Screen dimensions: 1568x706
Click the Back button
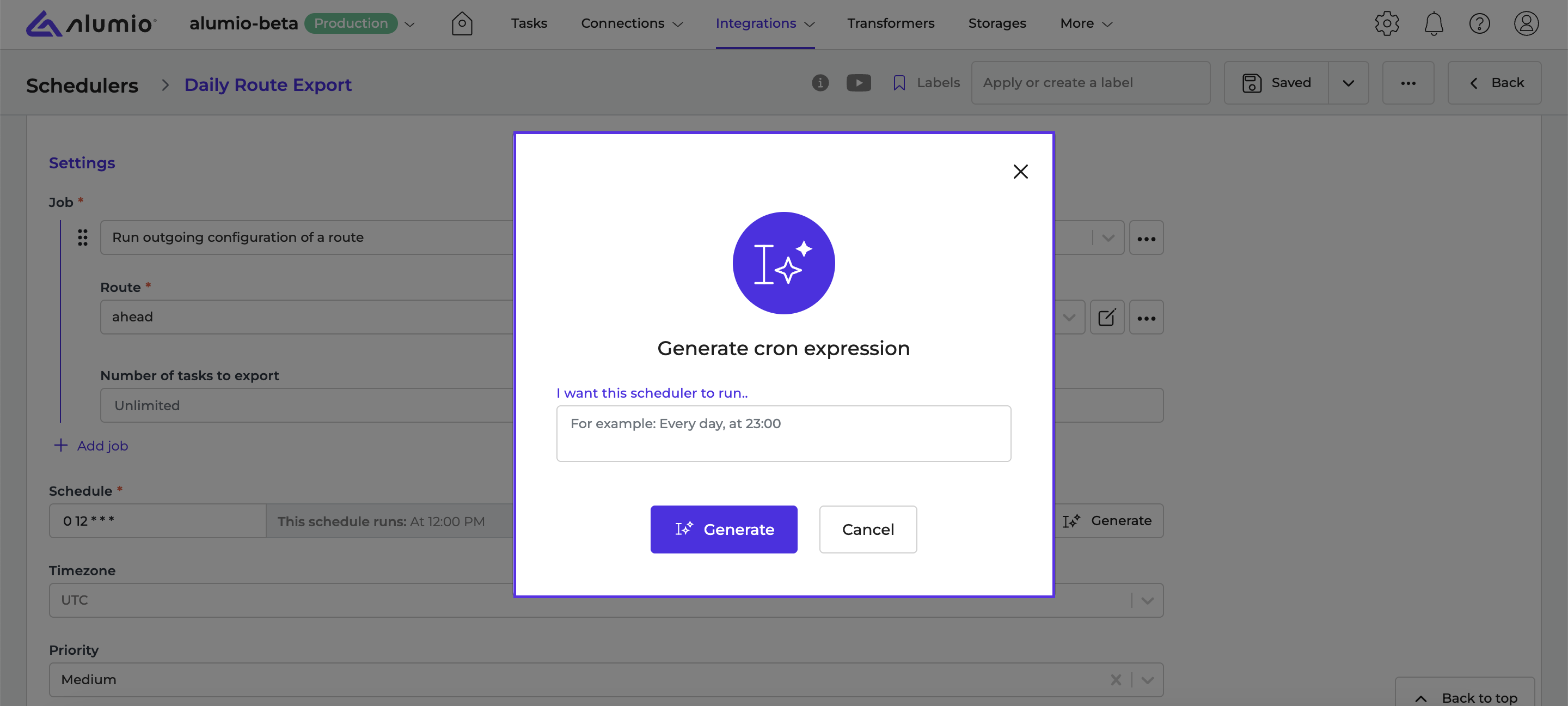pos(1494,82)
